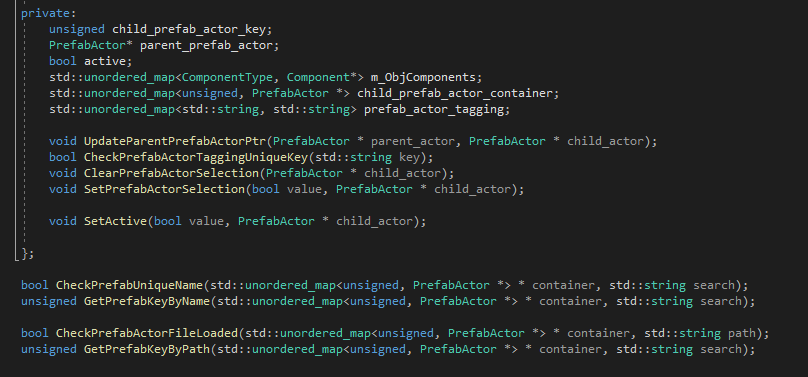Image resolution: width=808 pixels, height=377 pixels.
Task: Click the SetActive function name
Action: pos(115,221)
